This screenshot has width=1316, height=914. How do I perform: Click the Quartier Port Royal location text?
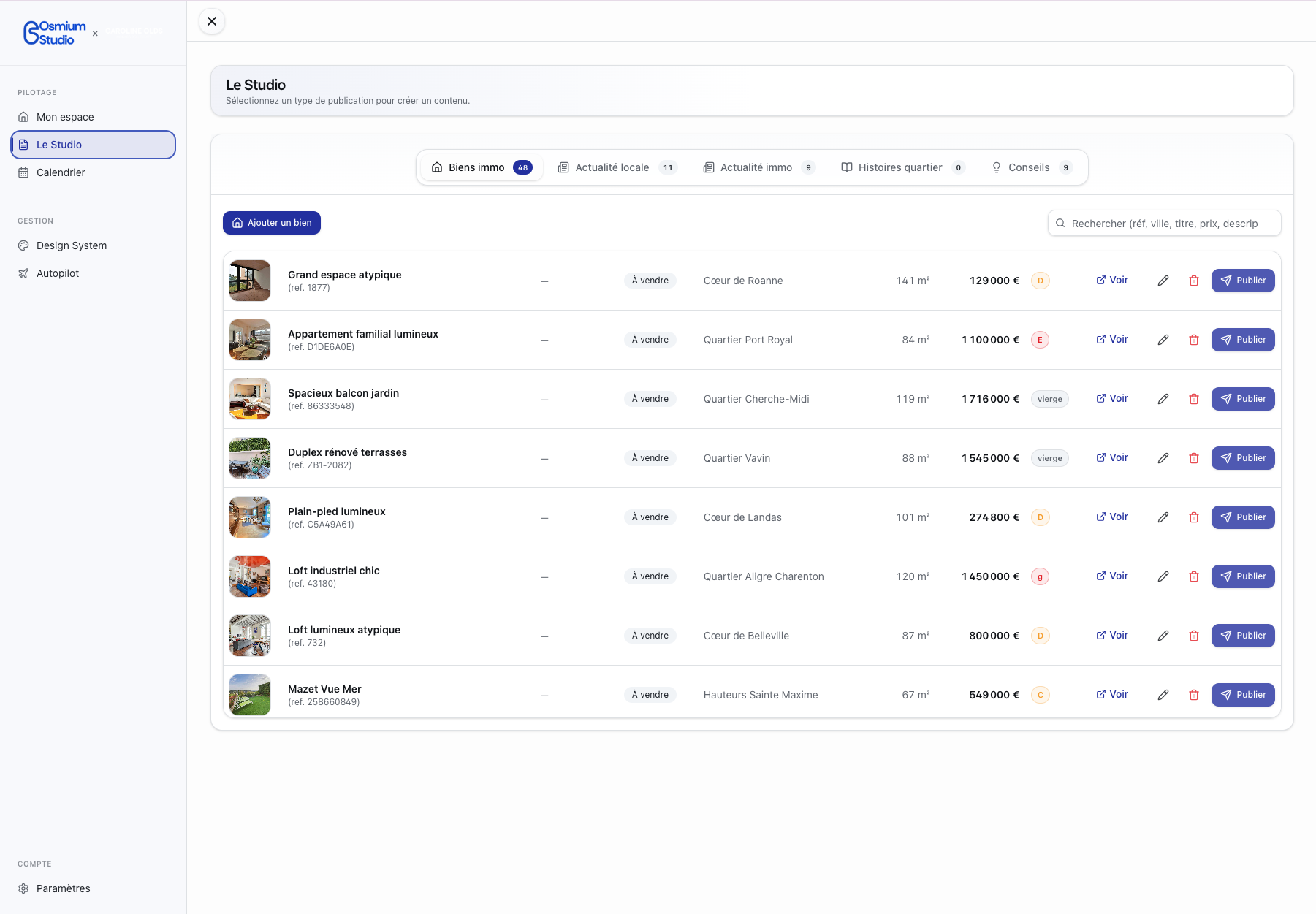(748, 340)
